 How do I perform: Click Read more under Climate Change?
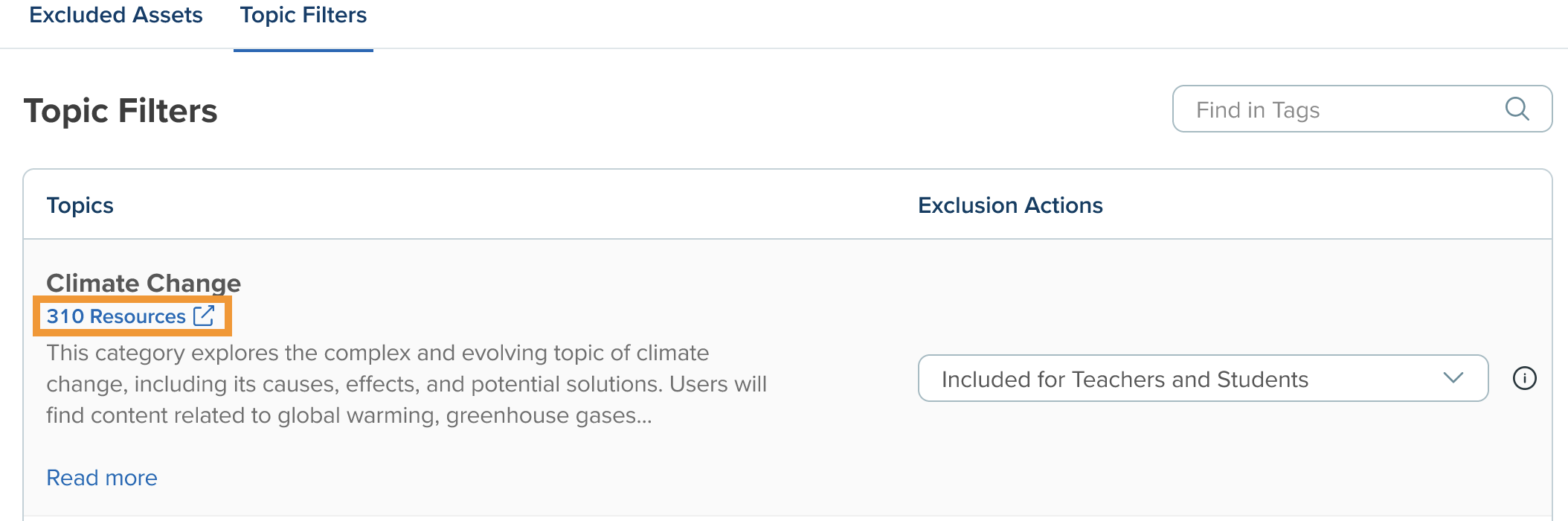pos(102,478)
